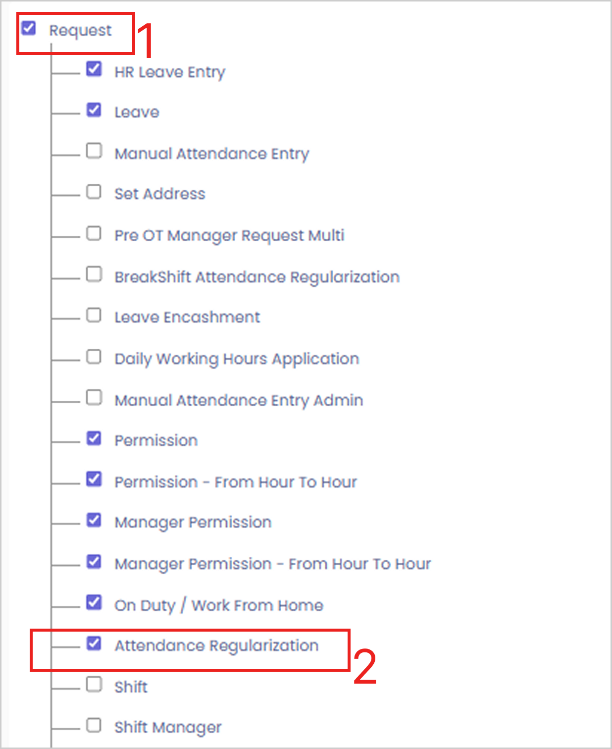Uncheck the Request parent checkbox

tap(29, 29)
